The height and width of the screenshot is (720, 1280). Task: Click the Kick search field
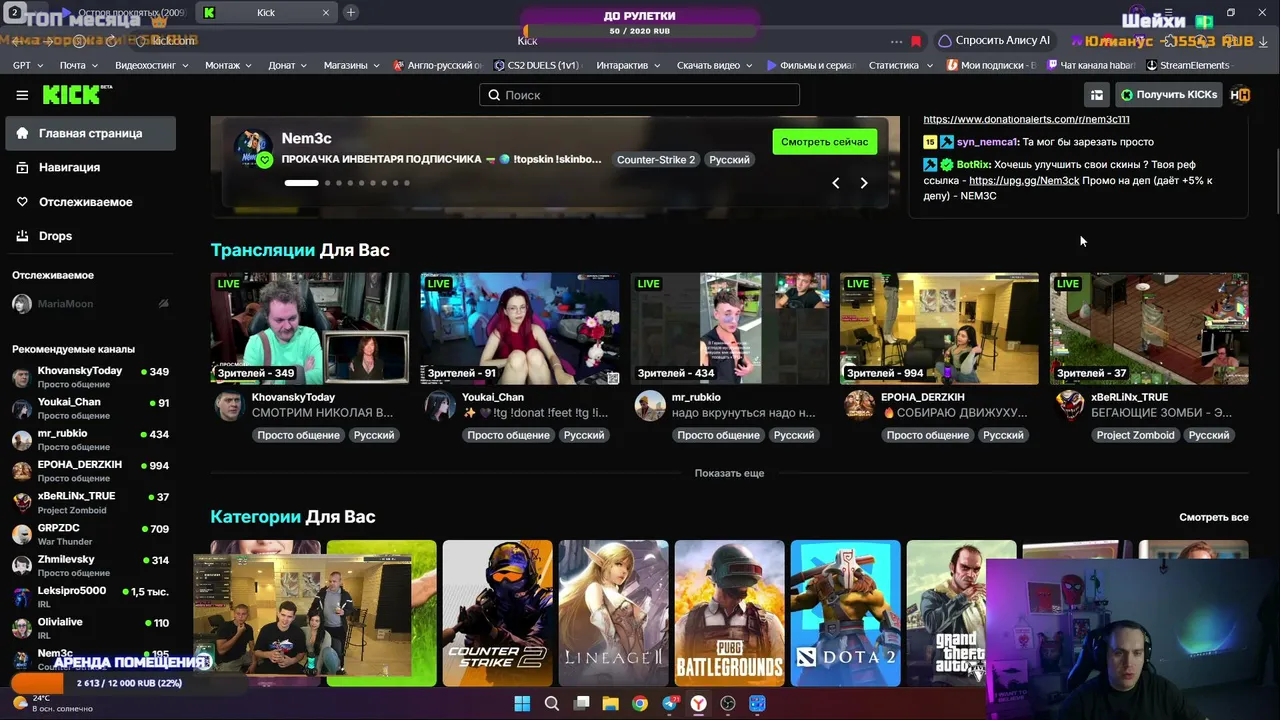click(x=640, y=95)
